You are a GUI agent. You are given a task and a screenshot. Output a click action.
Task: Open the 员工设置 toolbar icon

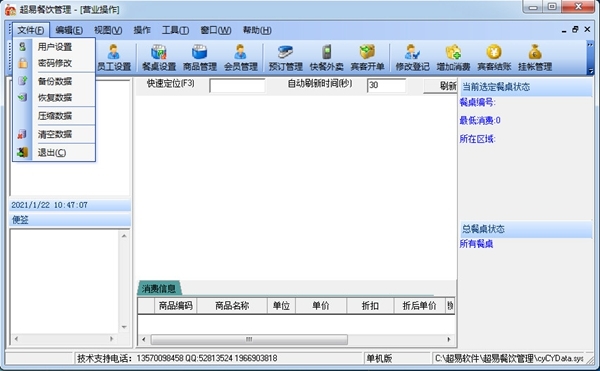114,58
